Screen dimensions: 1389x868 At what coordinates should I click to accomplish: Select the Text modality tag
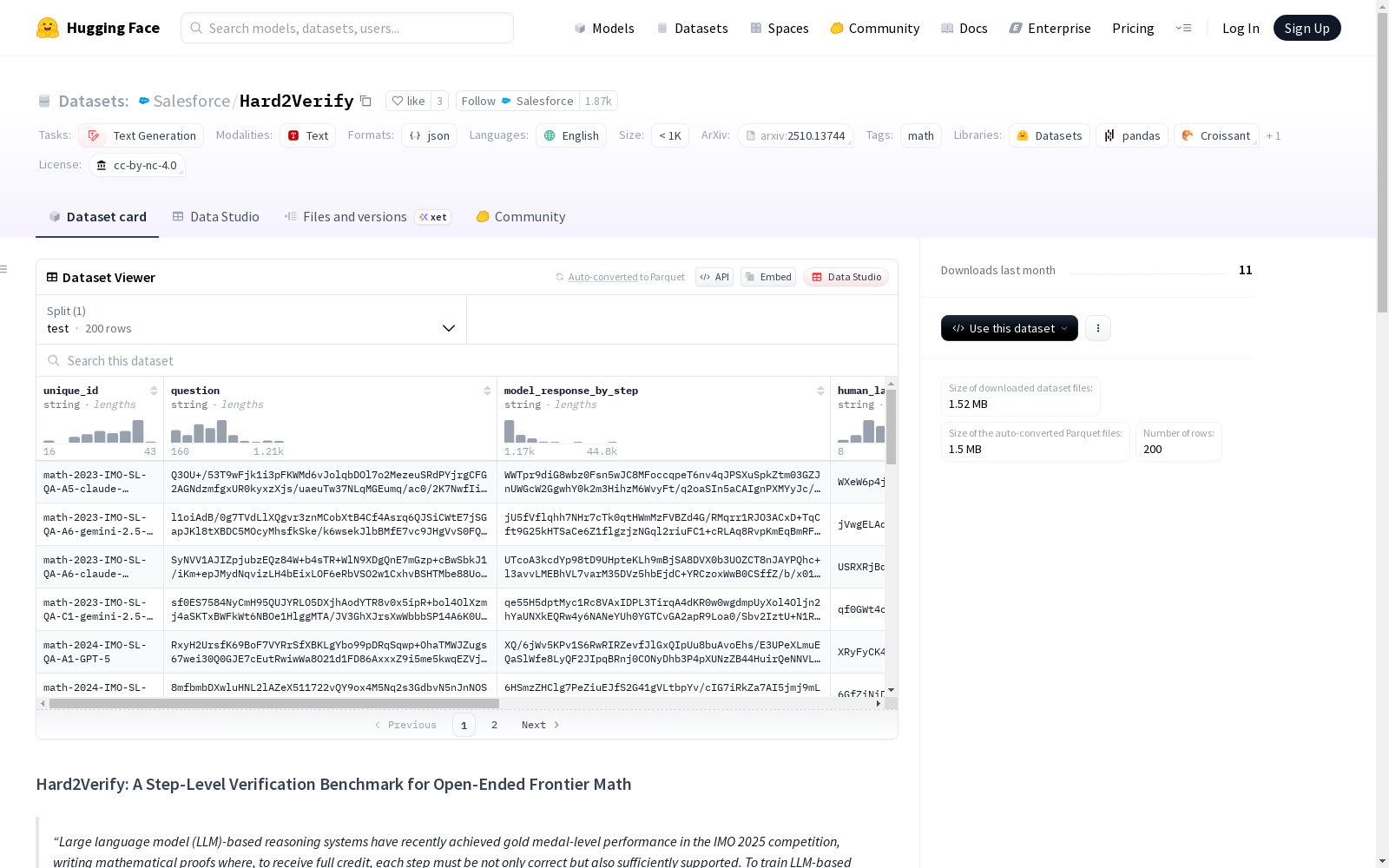click(x=308, y=135)
